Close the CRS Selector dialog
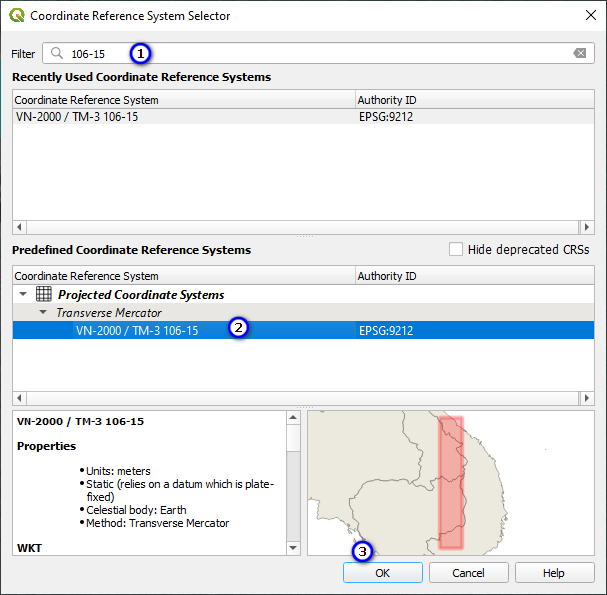This screenshot has height=595, width=607. [591, 15]
